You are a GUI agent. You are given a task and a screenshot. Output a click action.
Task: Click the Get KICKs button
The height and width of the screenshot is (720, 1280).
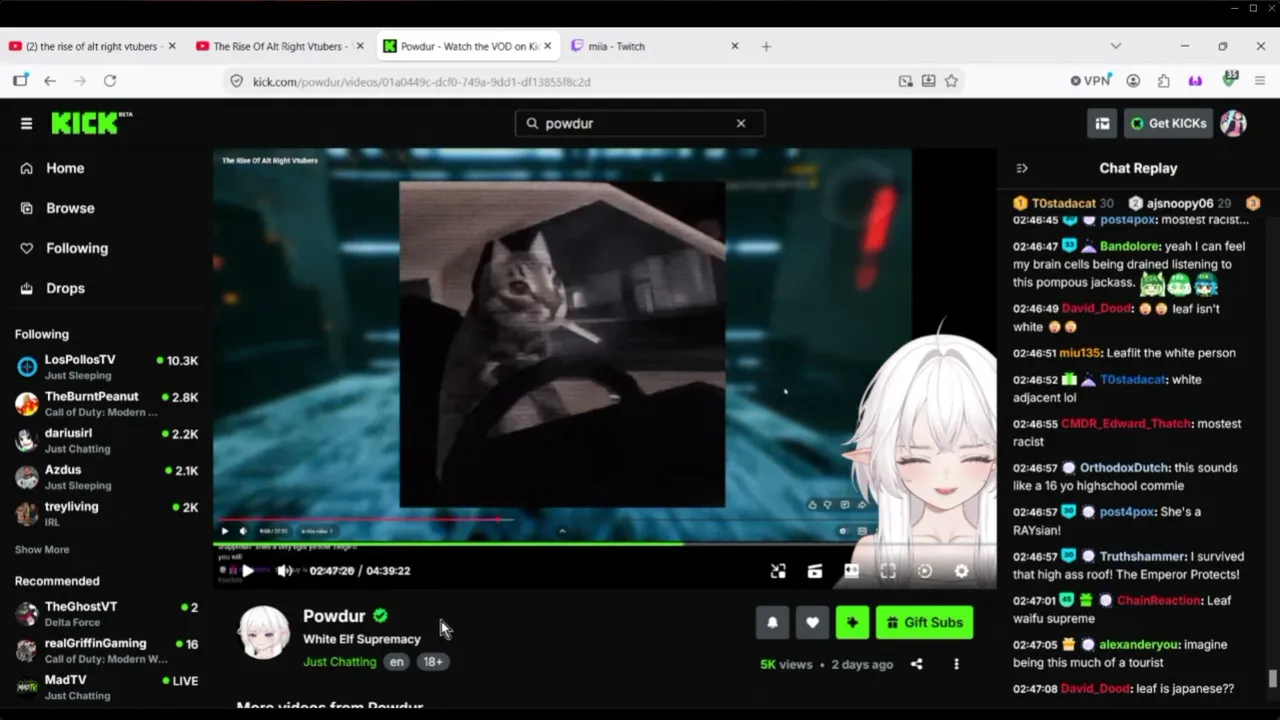click(x=1168, y=123)
